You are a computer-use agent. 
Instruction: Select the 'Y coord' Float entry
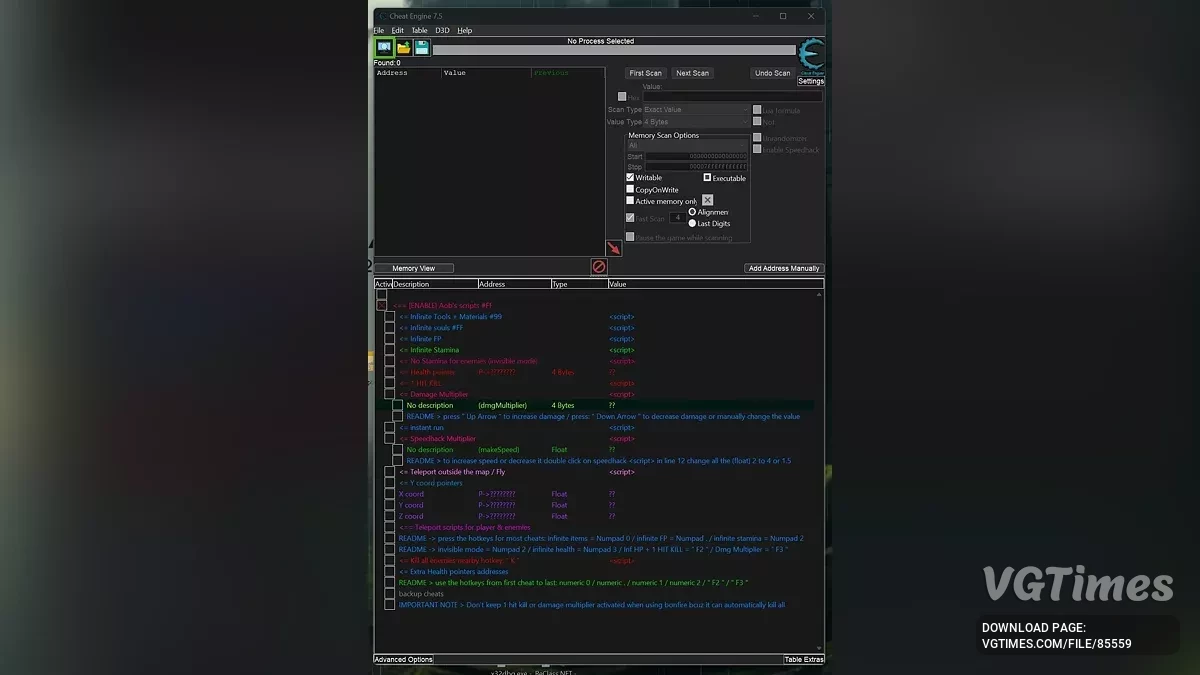411,505
